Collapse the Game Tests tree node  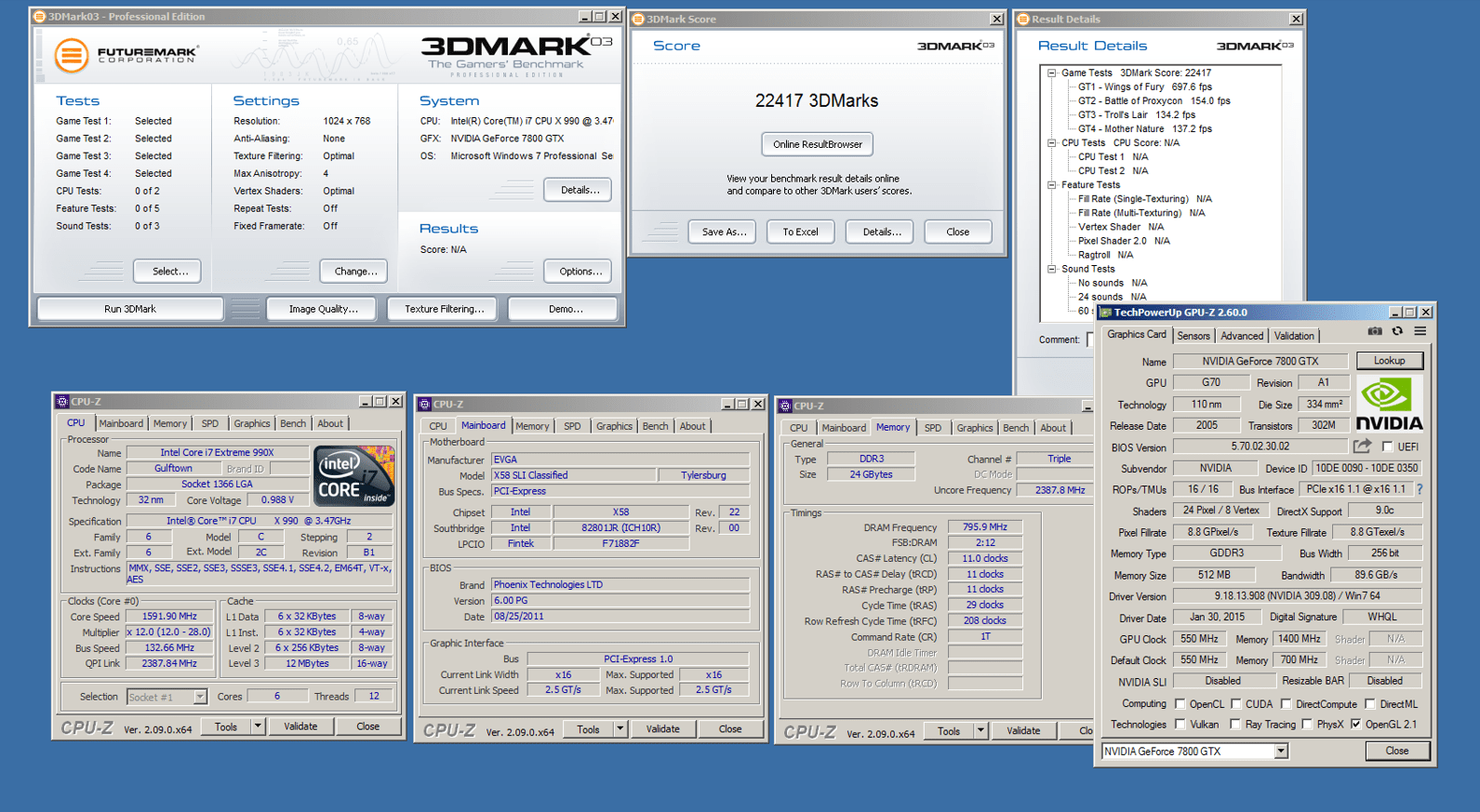click(x=1052, y=73)
